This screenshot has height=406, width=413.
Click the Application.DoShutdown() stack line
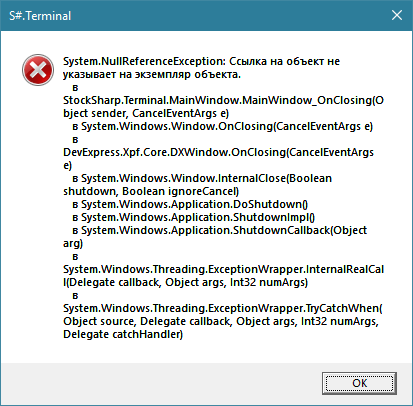coord(190,204)
